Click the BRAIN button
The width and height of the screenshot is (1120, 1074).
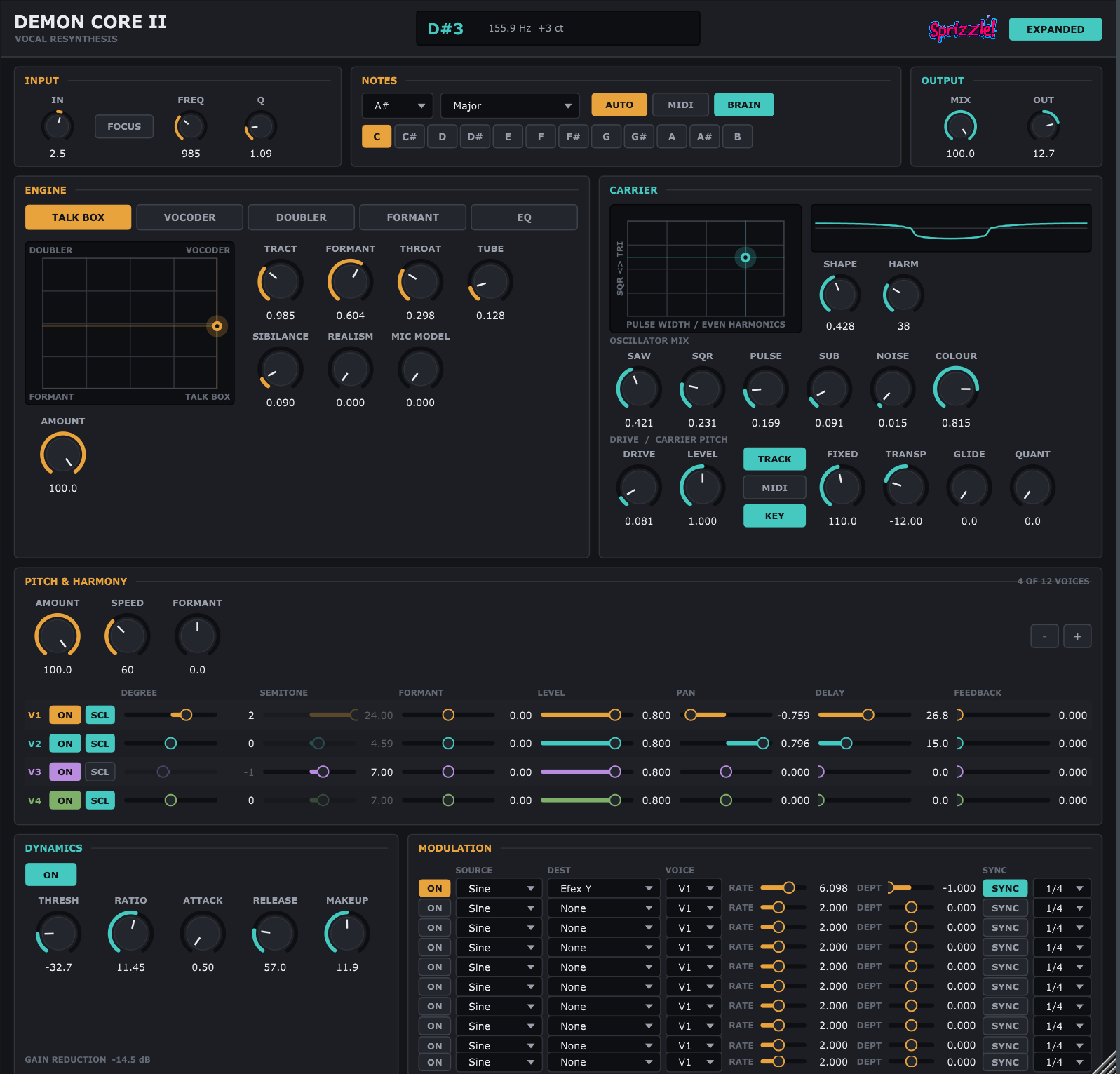744,105
